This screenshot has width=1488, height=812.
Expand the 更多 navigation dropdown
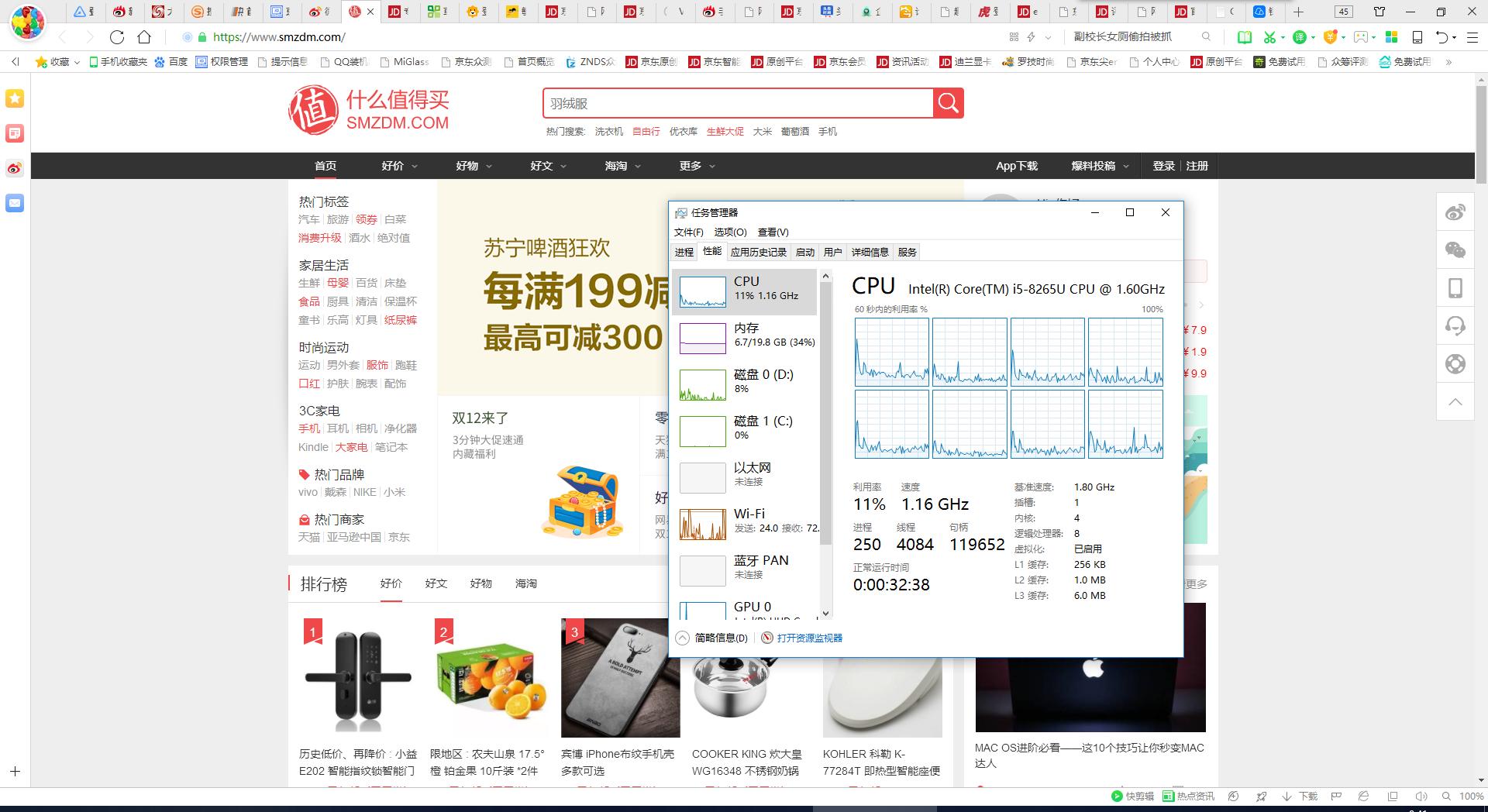point(696,165)
